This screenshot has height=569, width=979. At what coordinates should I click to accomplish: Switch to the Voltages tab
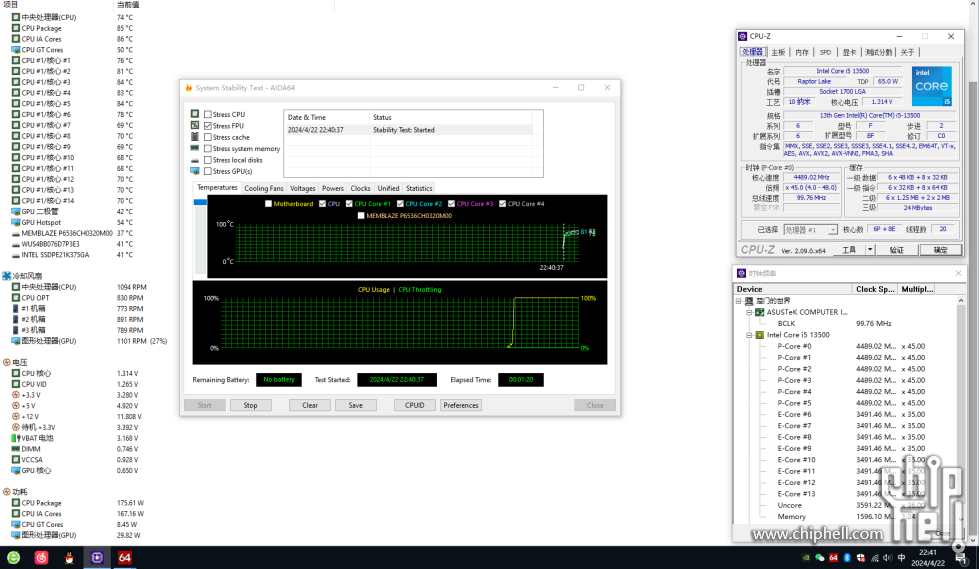click(x=303, y=188)
